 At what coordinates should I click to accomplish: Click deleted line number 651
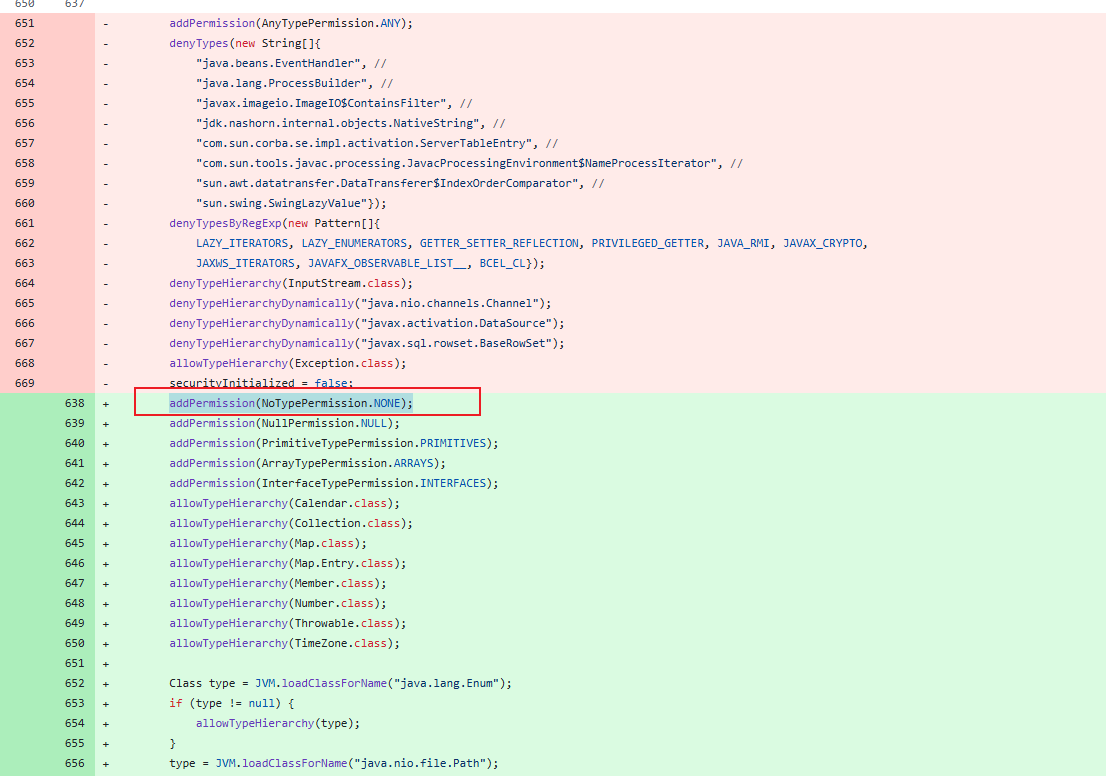coord(25,23)
